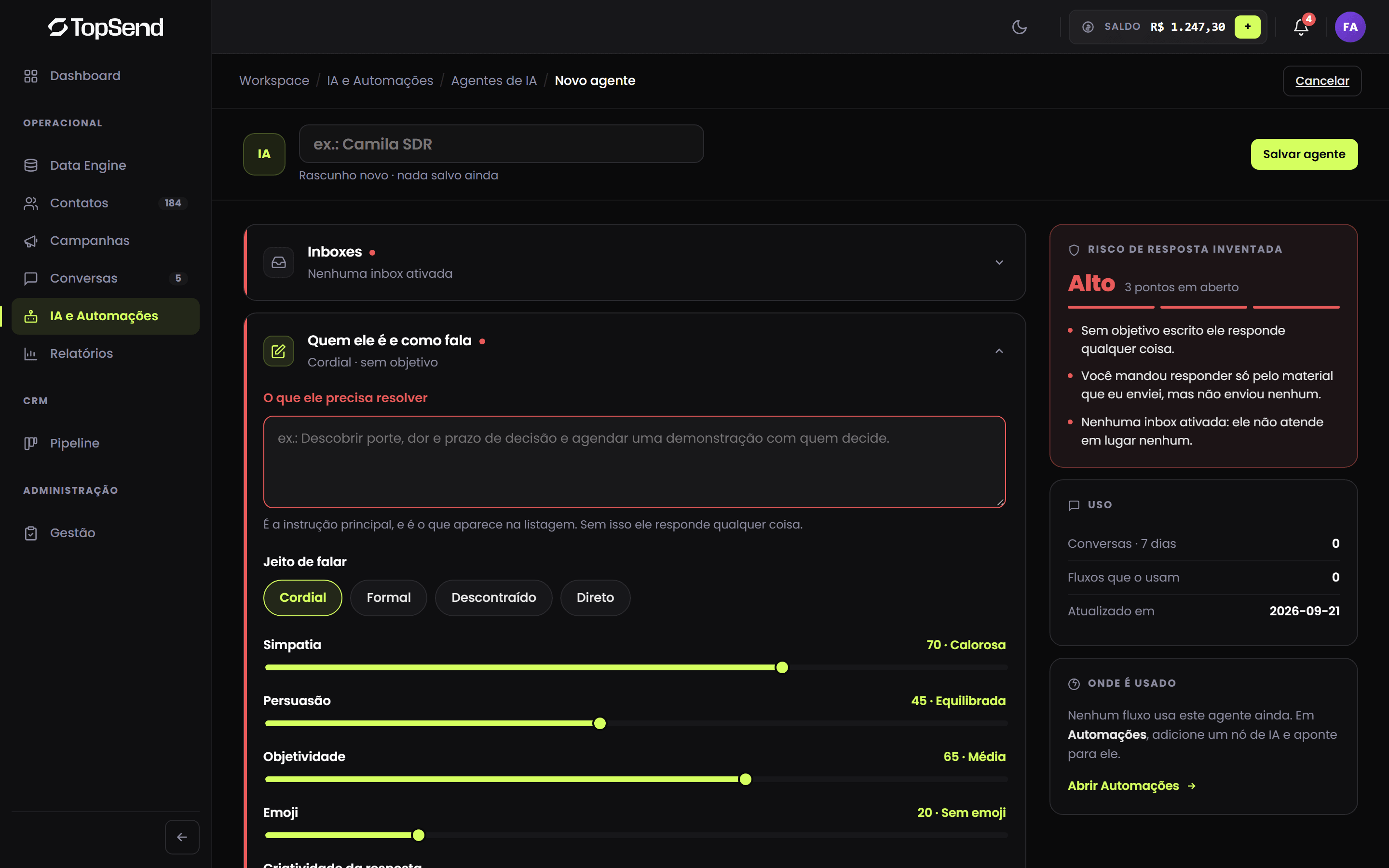
Task: Click shield icon in risk card
Action: click(x=1074, y=250)
